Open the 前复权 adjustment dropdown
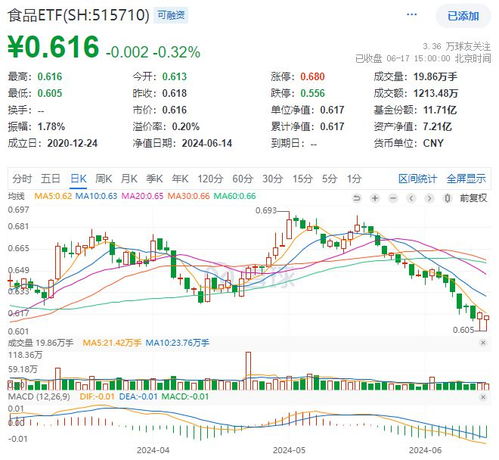Image resolution: width=499 pixels, height=460 pixels. point(473,198)
